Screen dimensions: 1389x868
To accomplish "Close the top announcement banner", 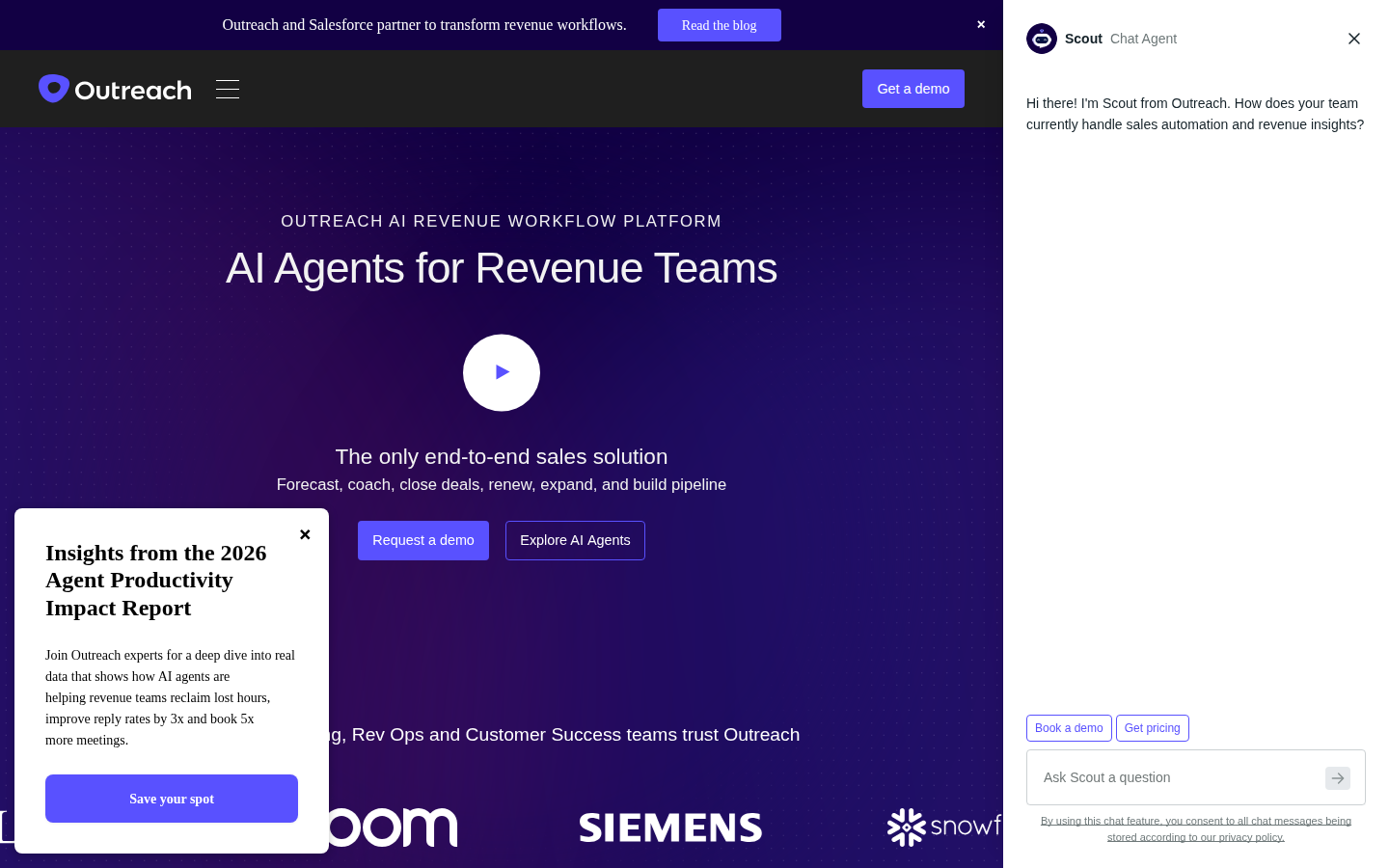I will point(981,25).
